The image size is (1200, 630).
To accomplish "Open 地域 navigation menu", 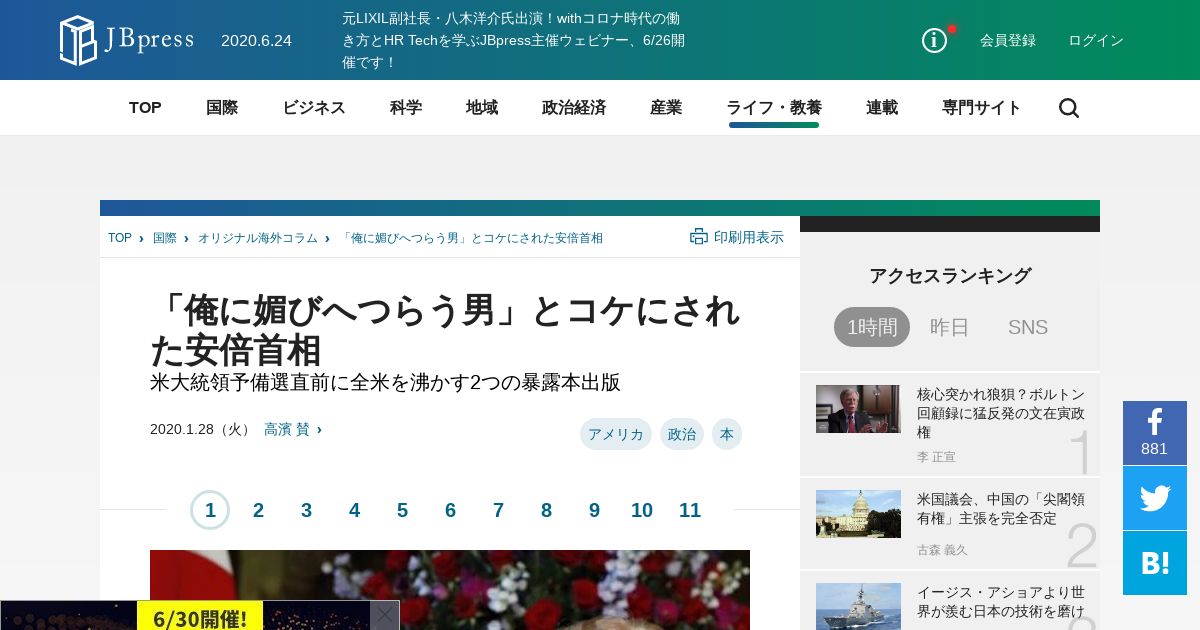I will point(482,108).
